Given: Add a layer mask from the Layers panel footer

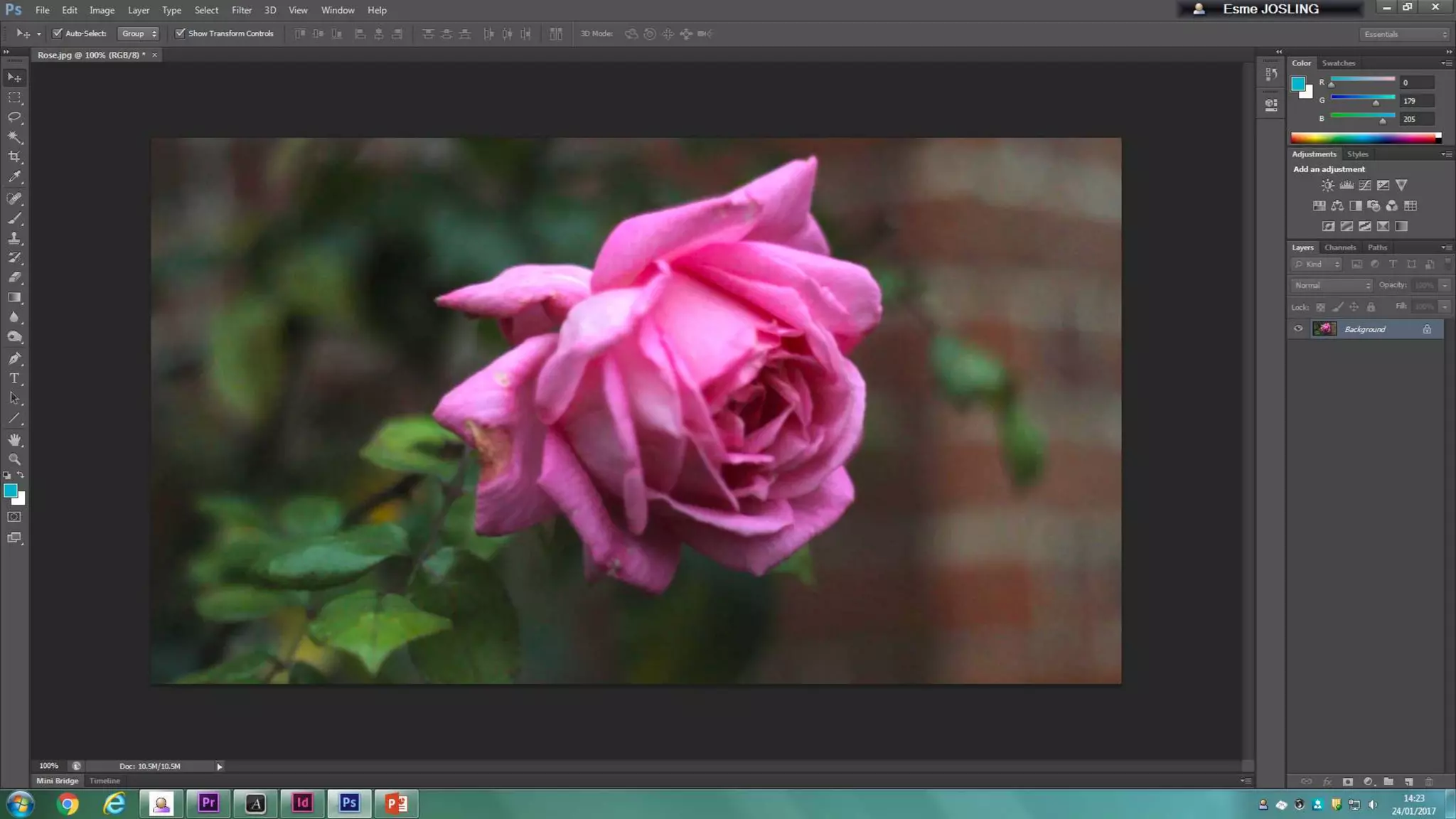Looking at the screenshot, I should (1347, 781).
